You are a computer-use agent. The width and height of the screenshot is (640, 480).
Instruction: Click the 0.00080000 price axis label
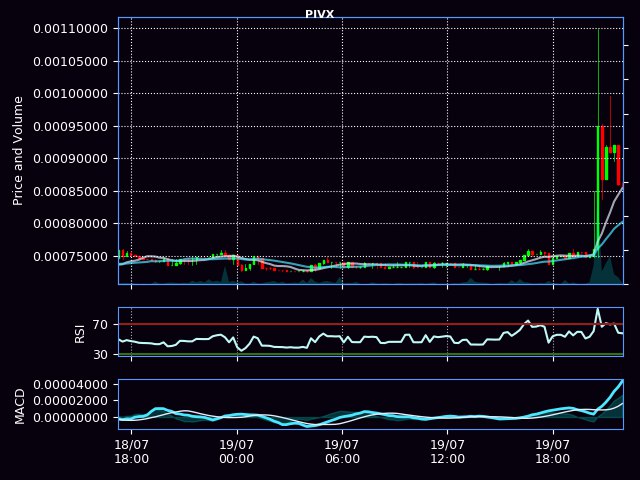71,224
